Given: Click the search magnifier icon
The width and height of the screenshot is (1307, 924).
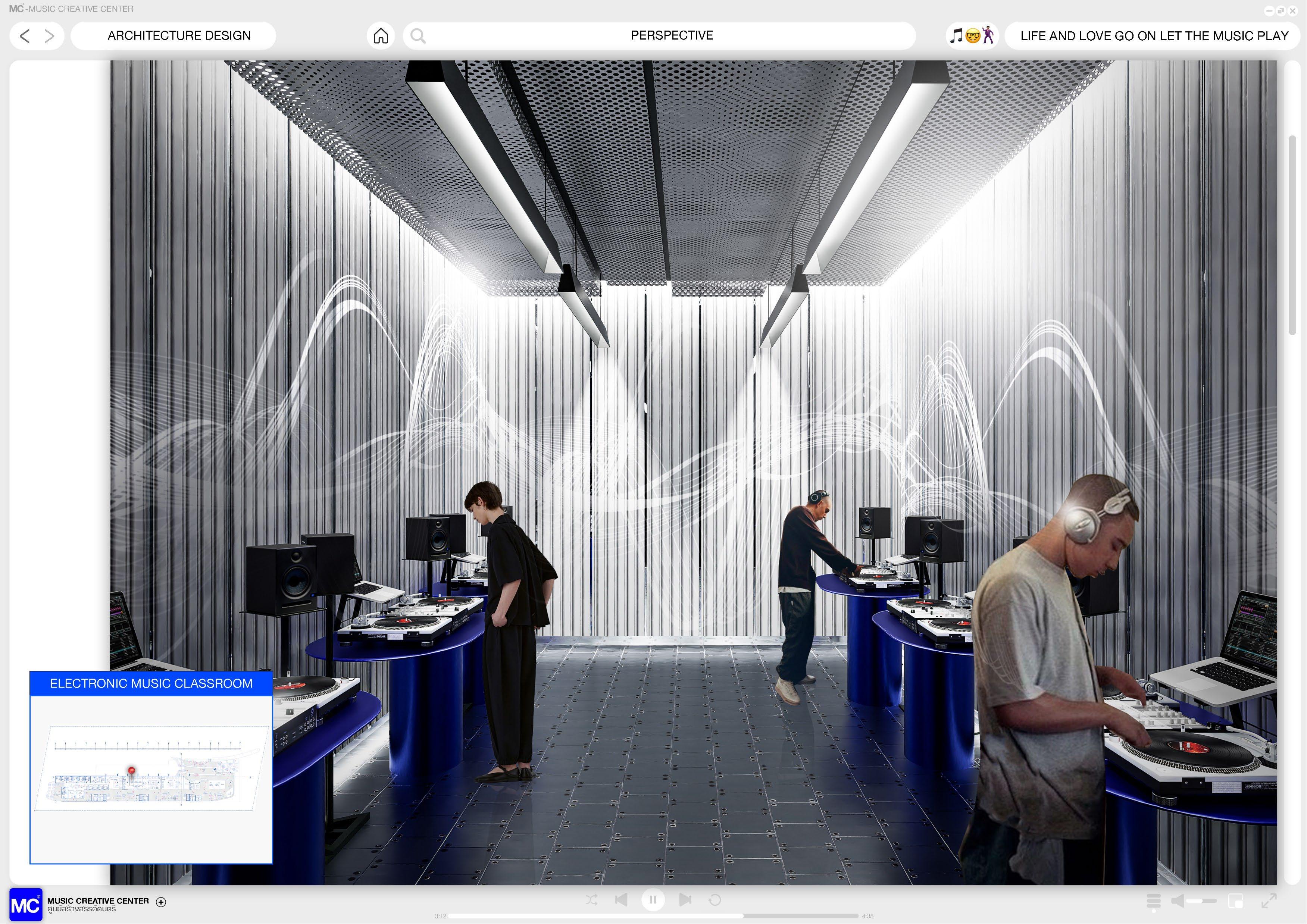Looking at the screenshot, I should point(418,36).
